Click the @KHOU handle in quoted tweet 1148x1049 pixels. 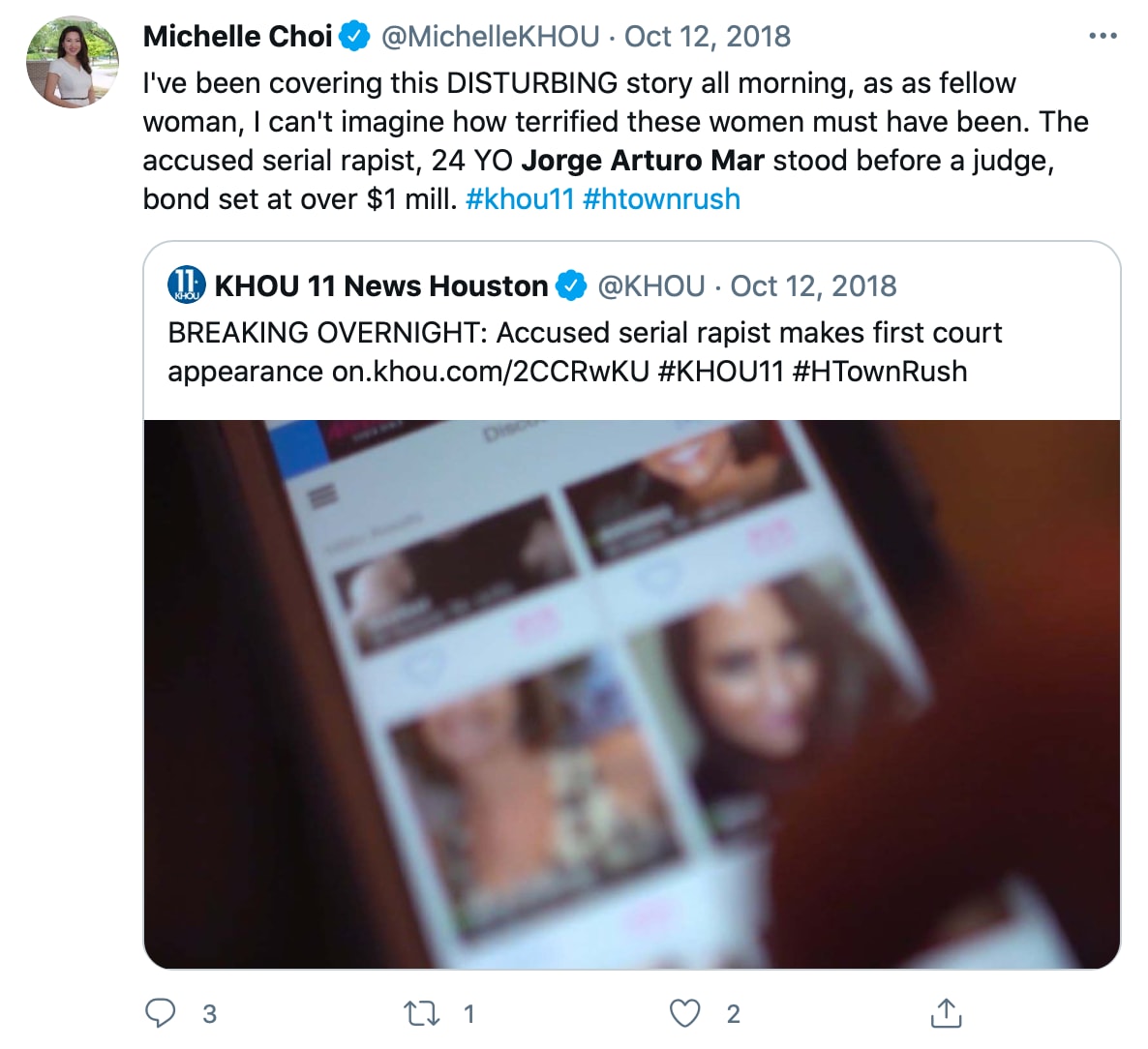[651, 285]
